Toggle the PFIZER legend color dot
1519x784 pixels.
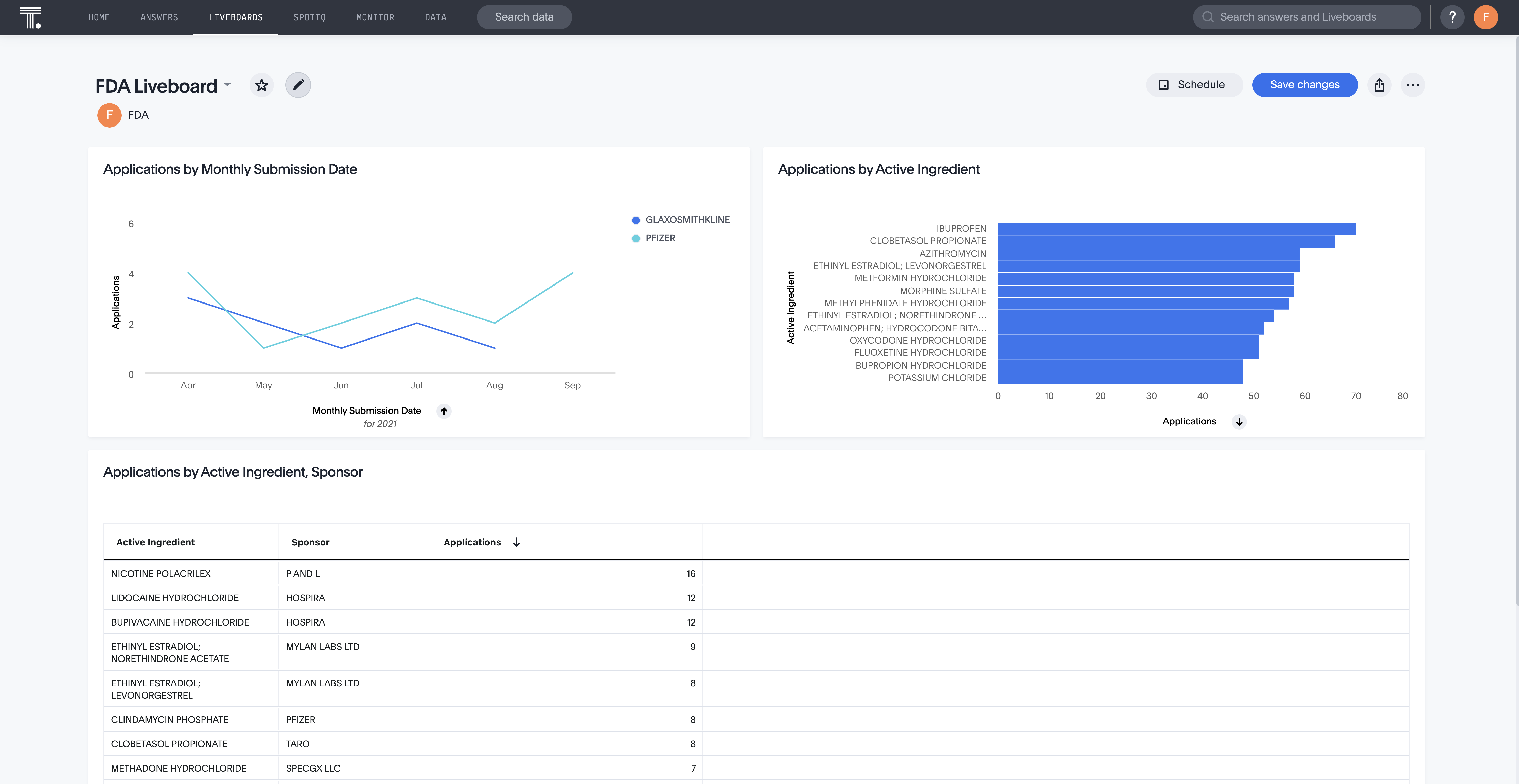coord(636,239)
